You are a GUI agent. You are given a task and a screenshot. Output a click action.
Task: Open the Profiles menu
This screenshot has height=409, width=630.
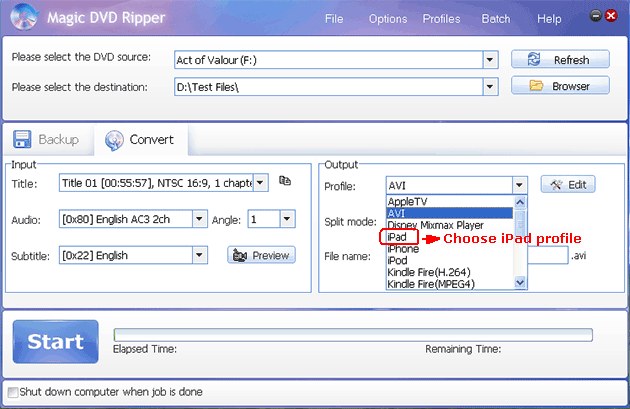(x=441, y=19)
